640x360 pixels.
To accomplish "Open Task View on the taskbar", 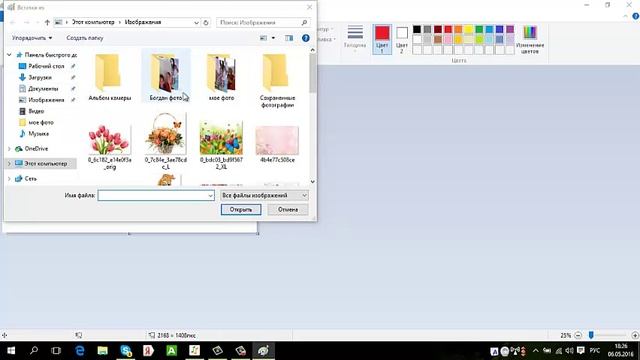I will pos(56,351).
